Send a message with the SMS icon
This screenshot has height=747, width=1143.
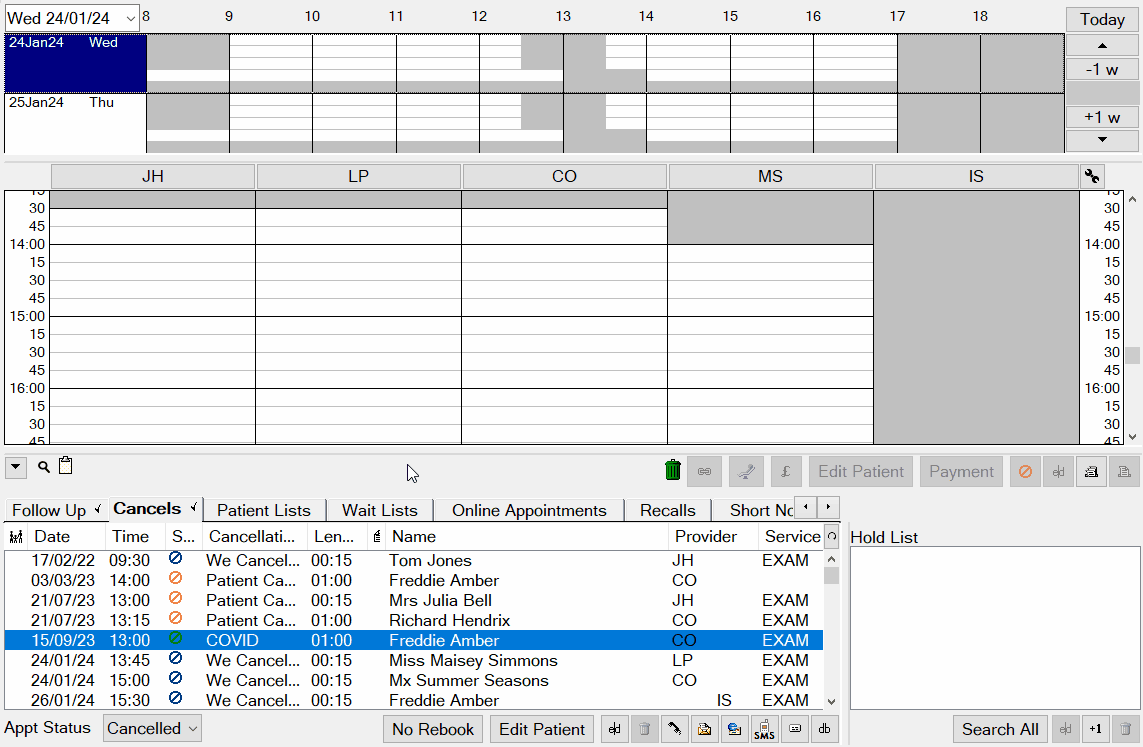click(x=764, y=729)
